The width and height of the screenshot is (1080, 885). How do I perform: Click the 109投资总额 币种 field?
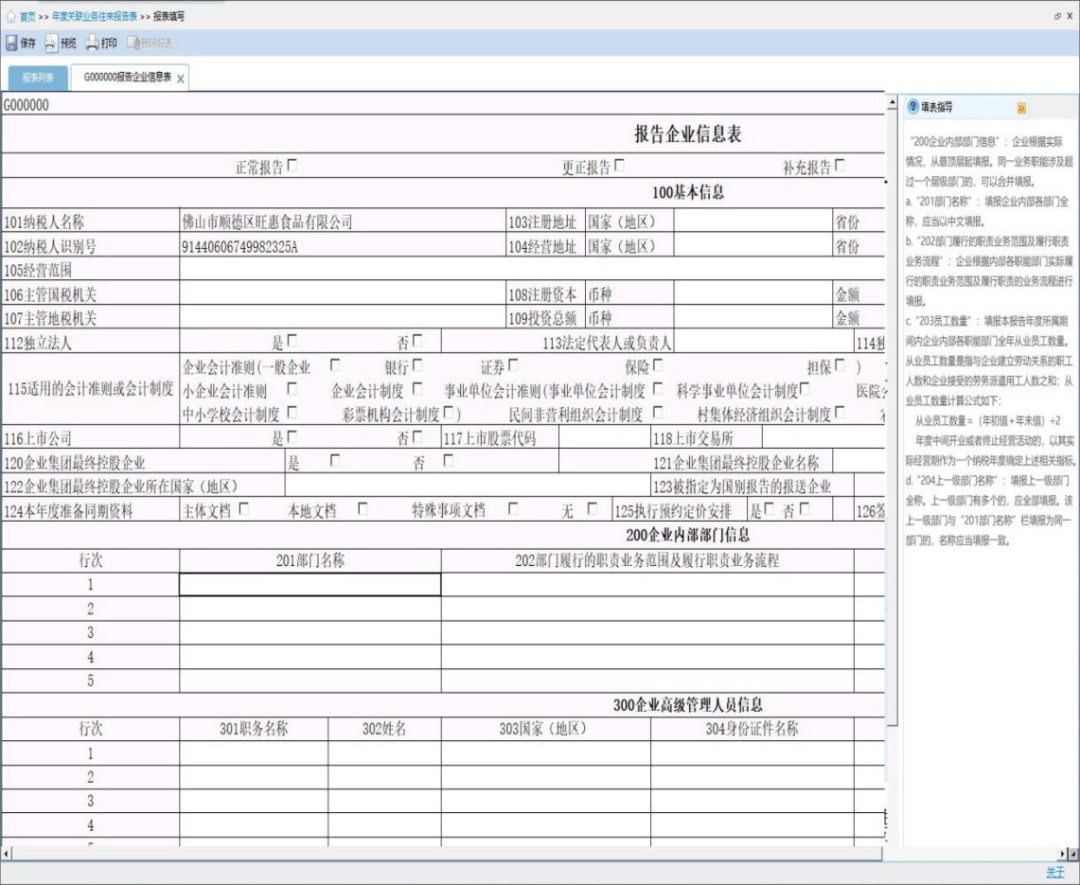[753, 317]
